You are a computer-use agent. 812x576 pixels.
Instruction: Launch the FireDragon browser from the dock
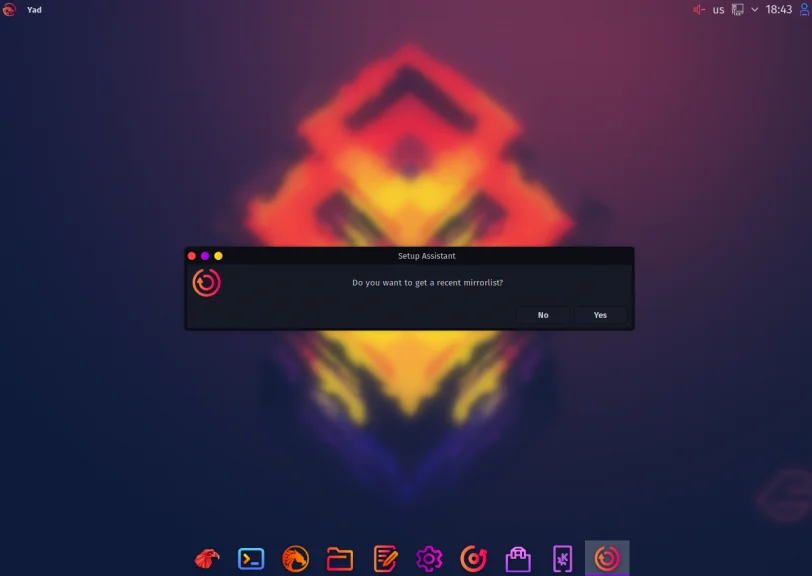[206, 560]
